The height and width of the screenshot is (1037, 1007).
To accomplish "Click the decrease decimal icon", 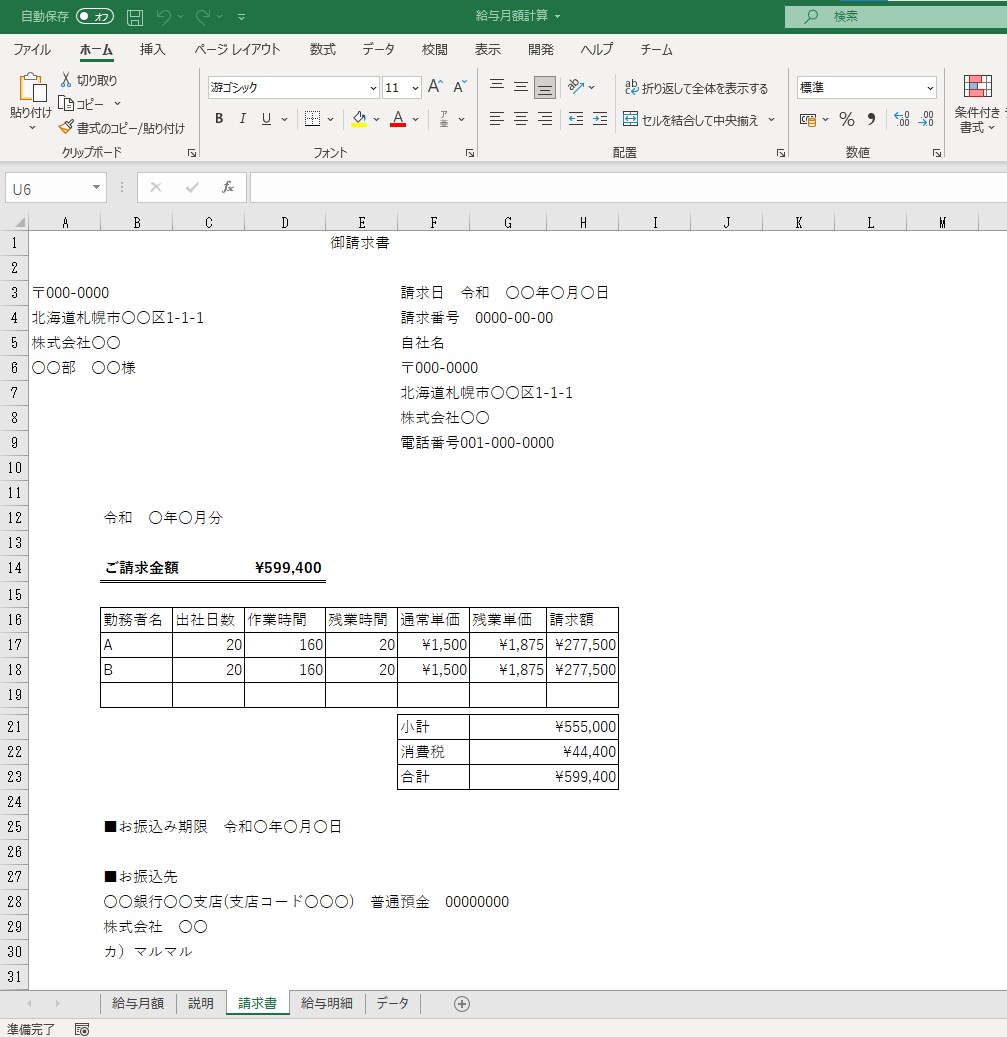I will point(926,119).
